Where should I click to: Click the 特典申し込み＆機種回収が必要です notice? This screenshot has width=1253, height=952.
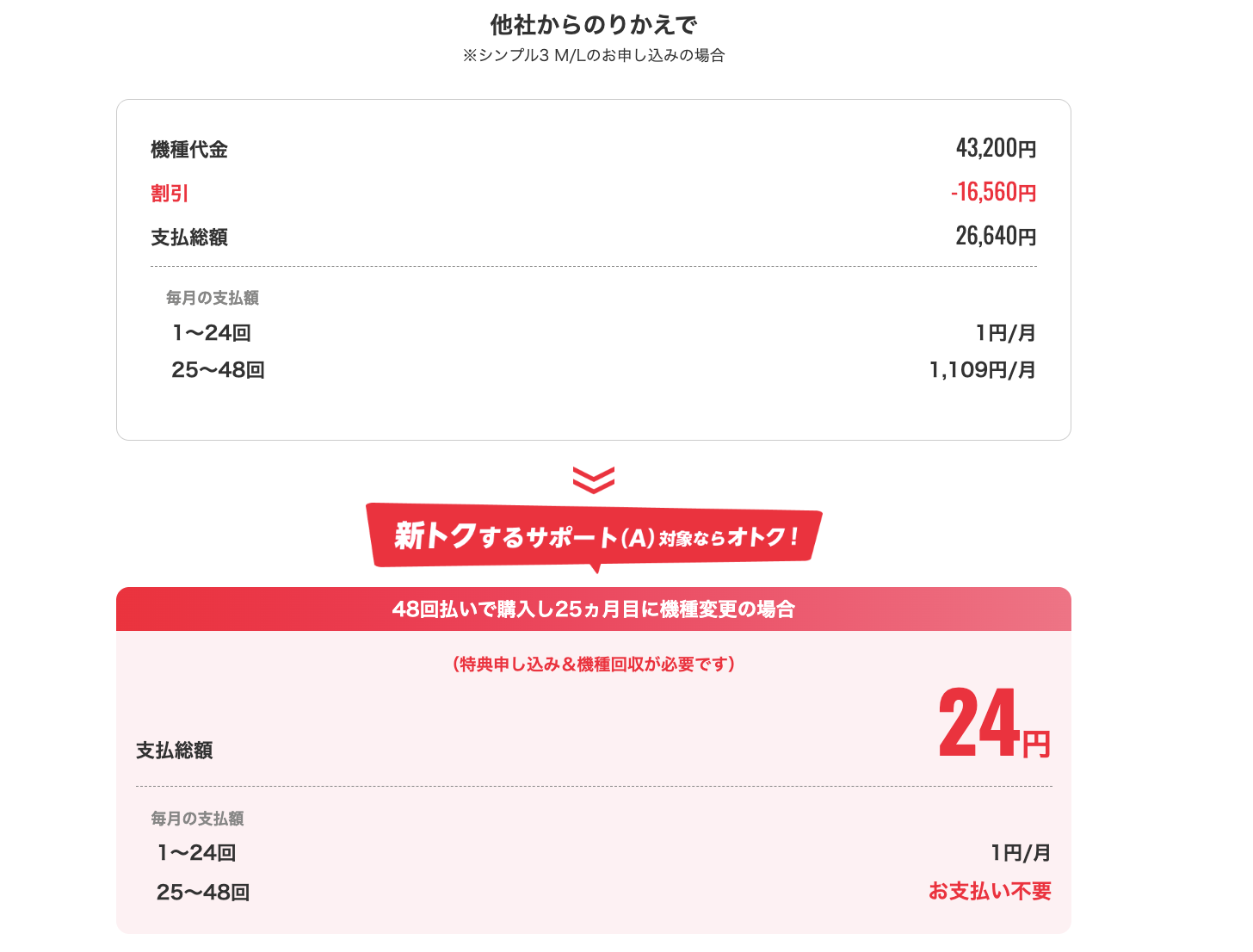[593, 665]
